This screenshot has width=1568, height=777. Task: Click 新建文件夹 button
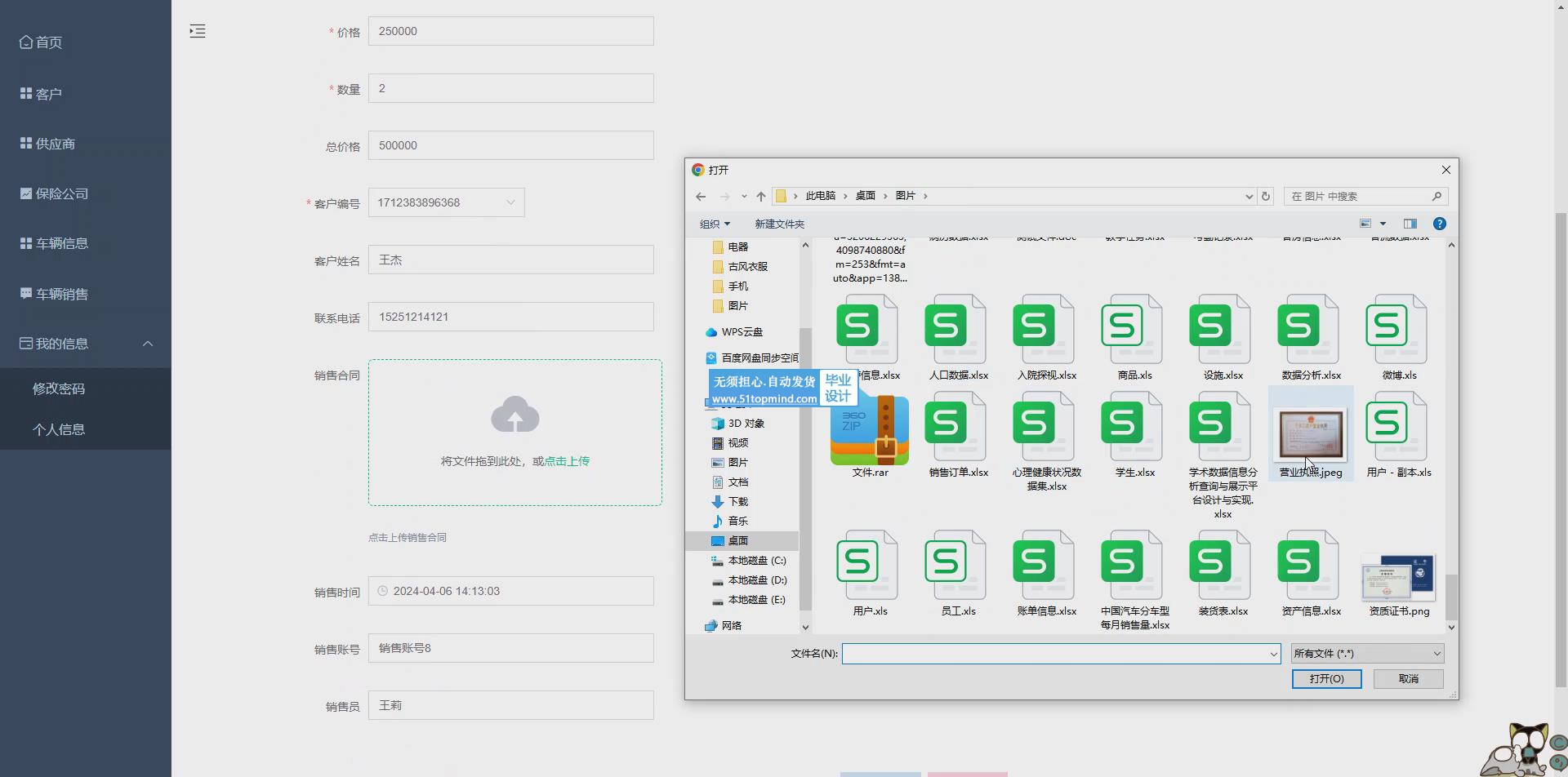pyautogui.click(x=779, y=224)
